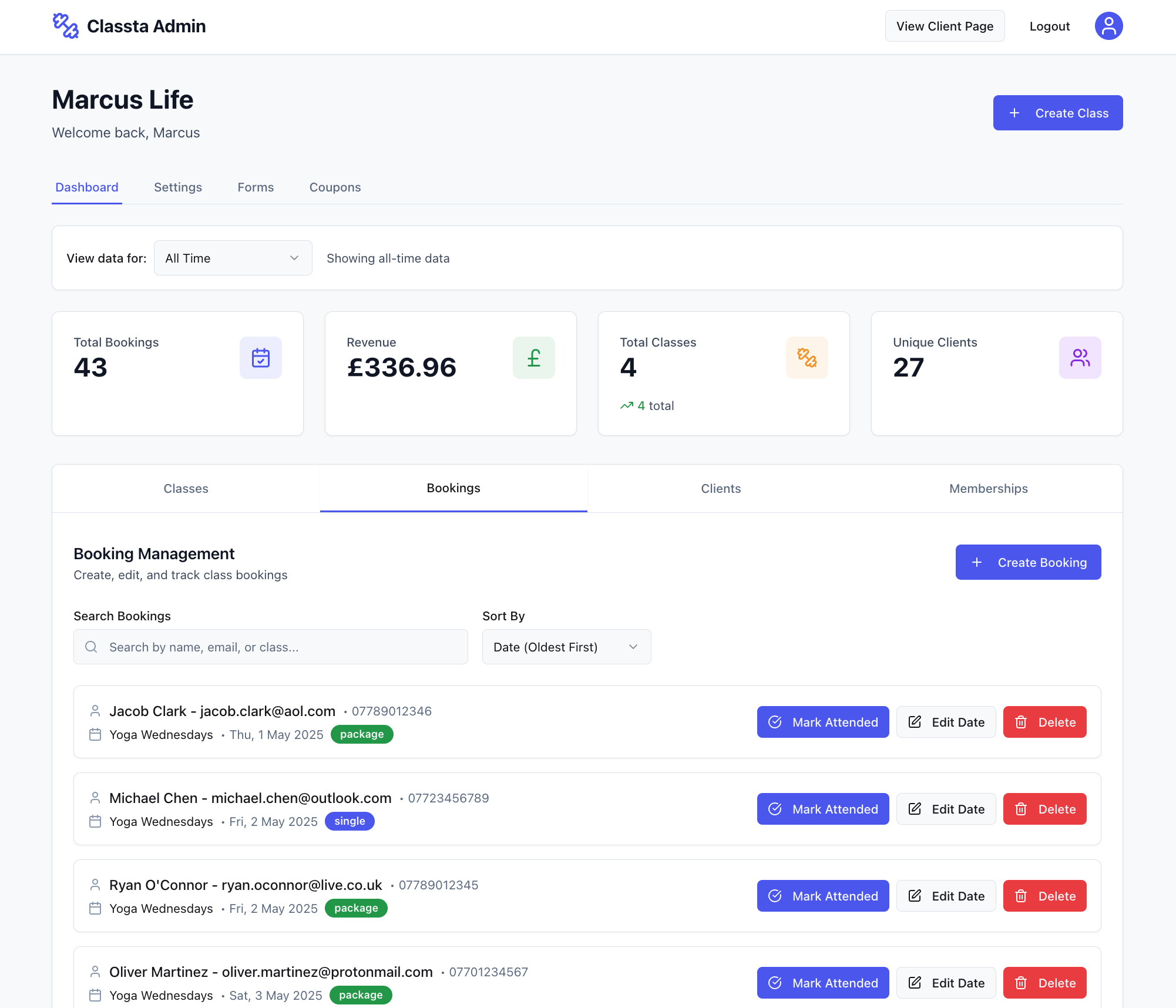Open the View data for time range dropdown
Image resolution: width=1176 pixels, height=1008 pixels.
[x=233, y=258]
